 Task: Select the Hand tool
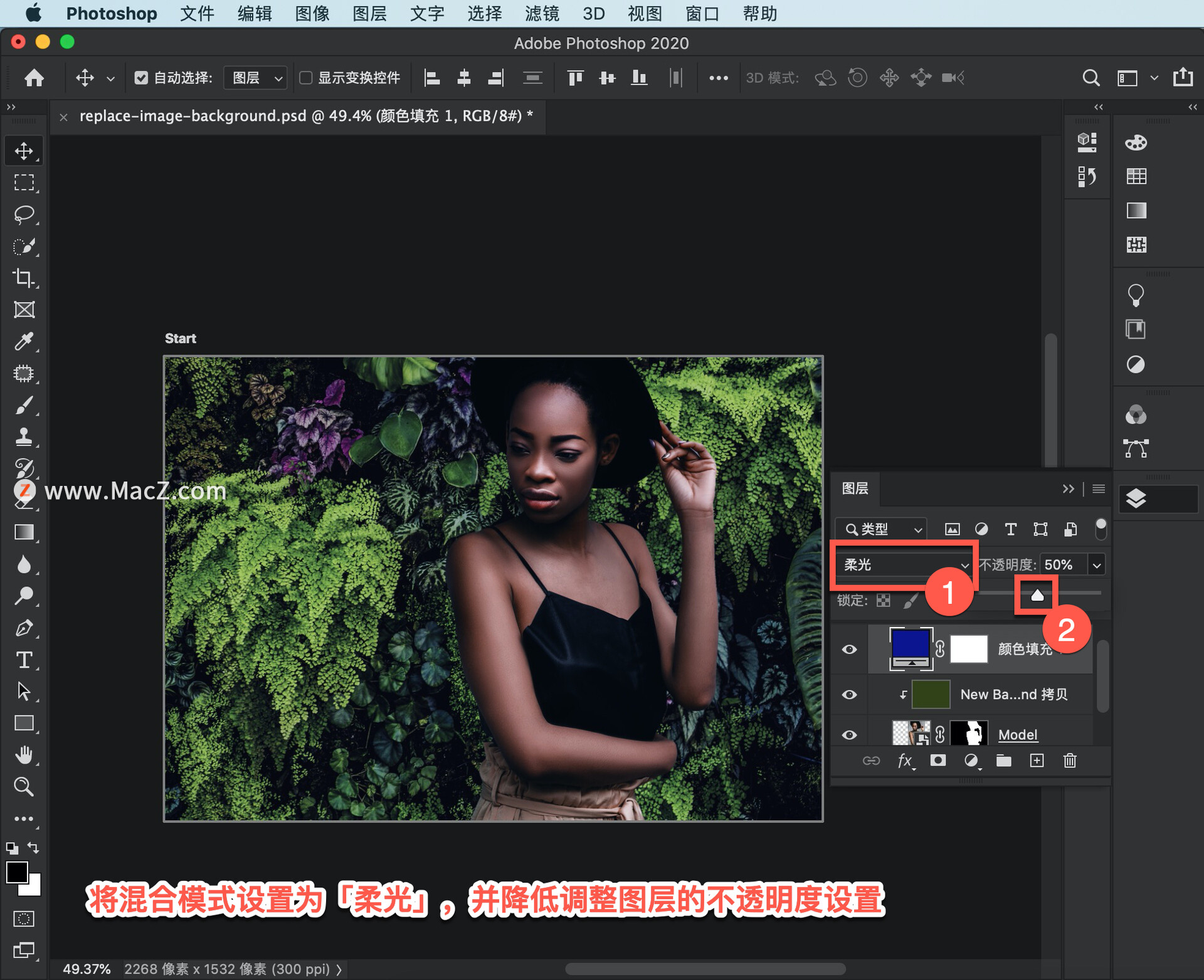coord(24,755)
